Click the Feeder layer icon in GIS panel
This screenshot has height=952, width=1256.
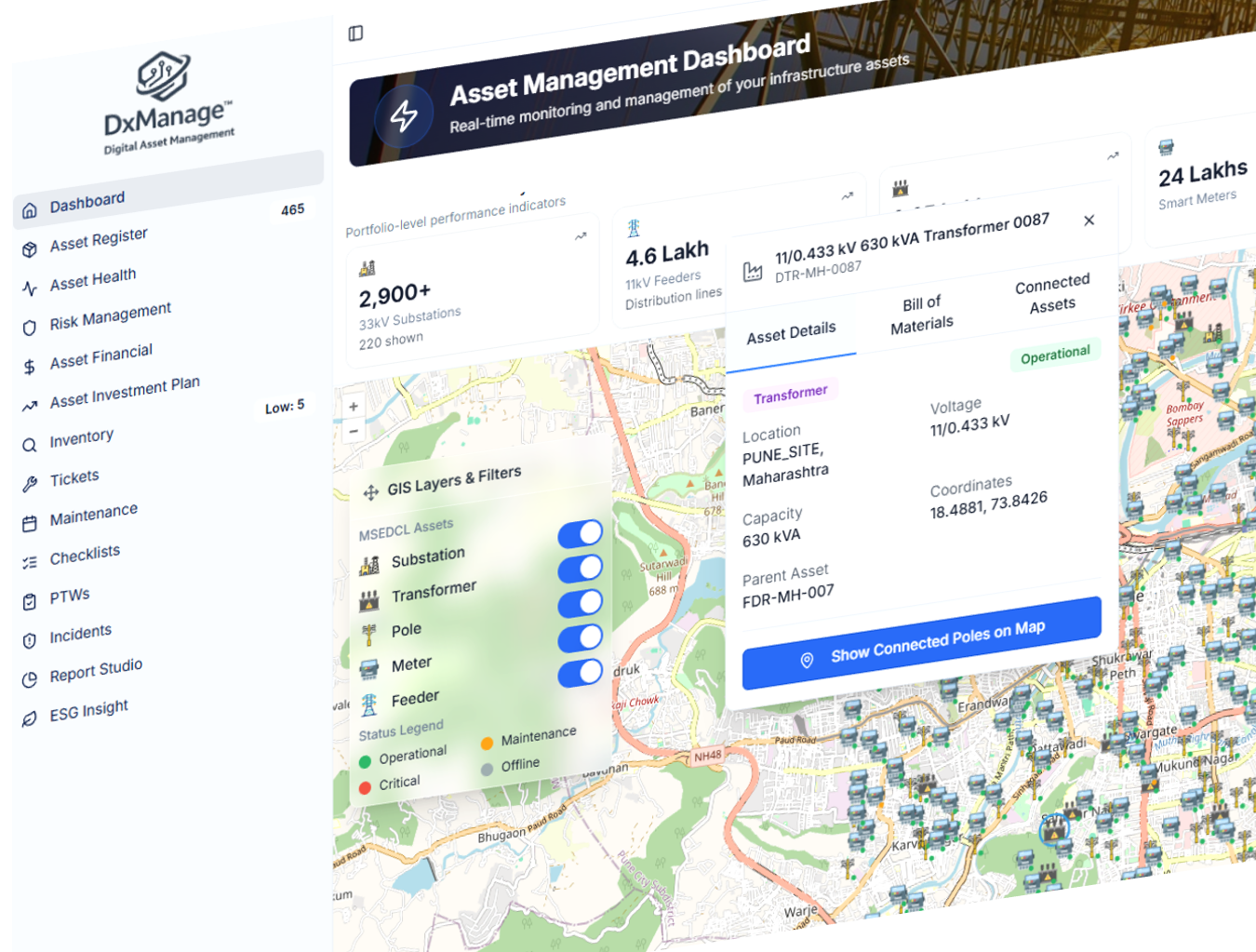[x=369, y=704]
